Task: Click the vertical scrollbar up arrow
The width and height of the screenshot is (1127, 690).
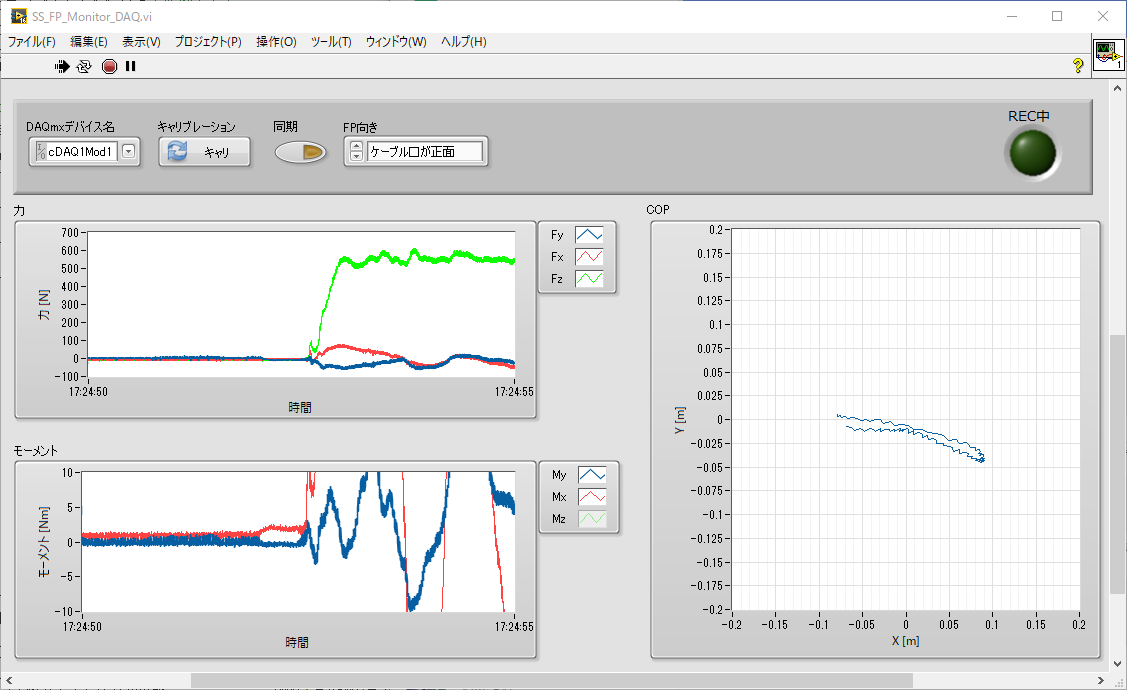Action: pyautogui.click(x=1118, y=88)
